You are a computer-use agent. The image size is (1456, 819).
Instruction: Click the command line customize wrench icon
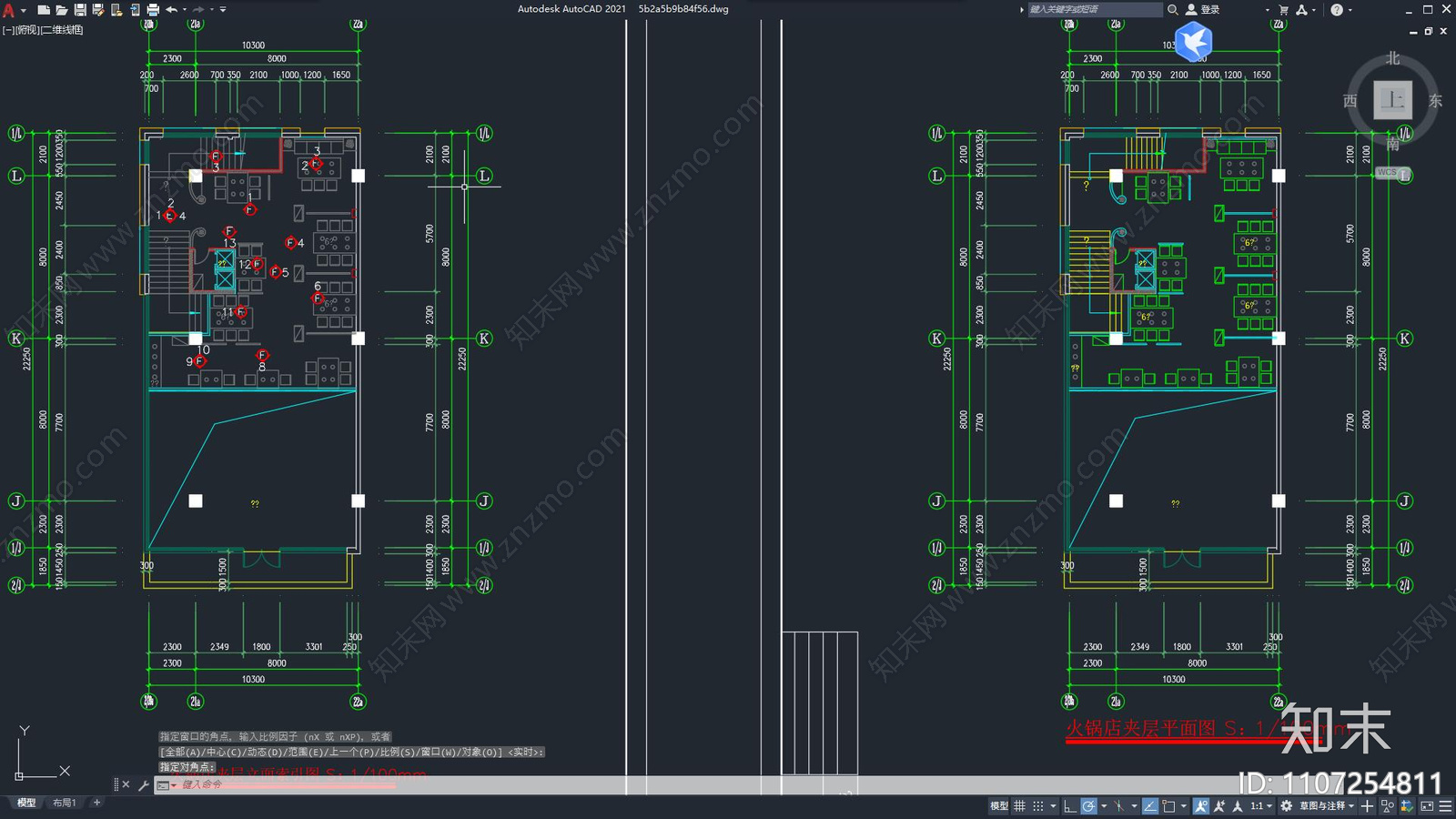(143, 784)
